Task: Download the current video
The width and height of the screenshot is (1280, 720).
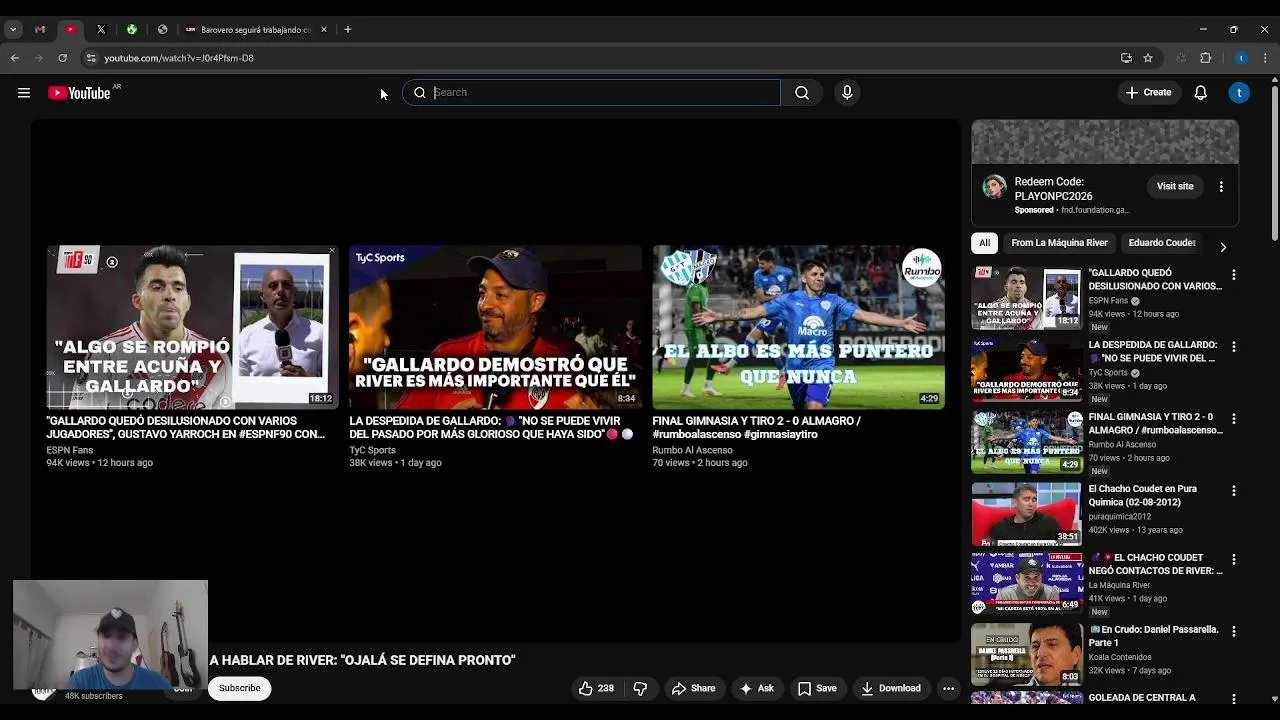Action: [890, 688]
